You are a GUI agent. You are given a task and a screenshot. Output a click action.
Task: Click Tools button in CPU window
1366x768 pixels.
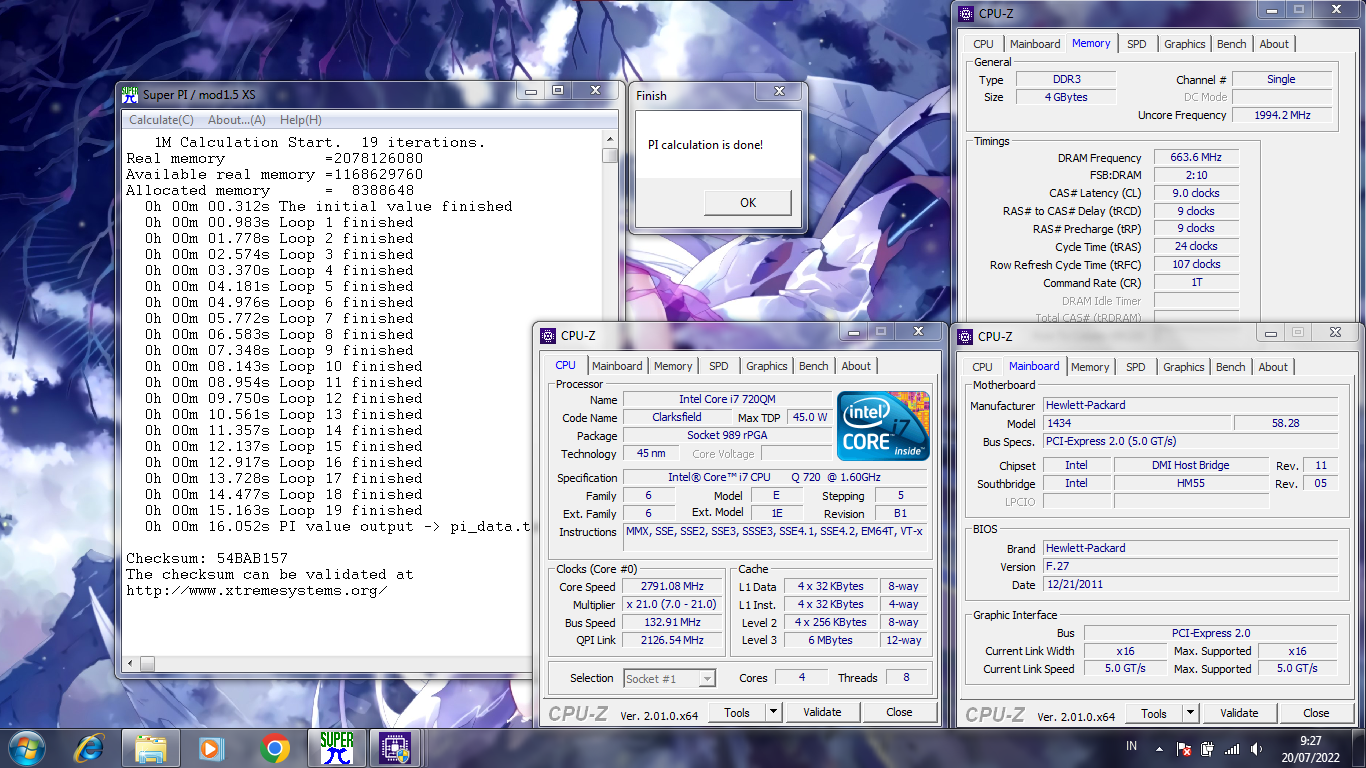(737, 712)
